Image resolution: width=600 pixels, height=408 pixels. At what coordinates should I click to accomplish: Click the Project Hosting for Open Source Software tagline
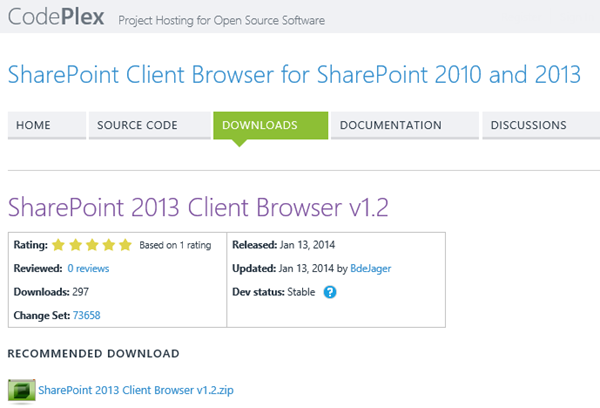(221, 19)
